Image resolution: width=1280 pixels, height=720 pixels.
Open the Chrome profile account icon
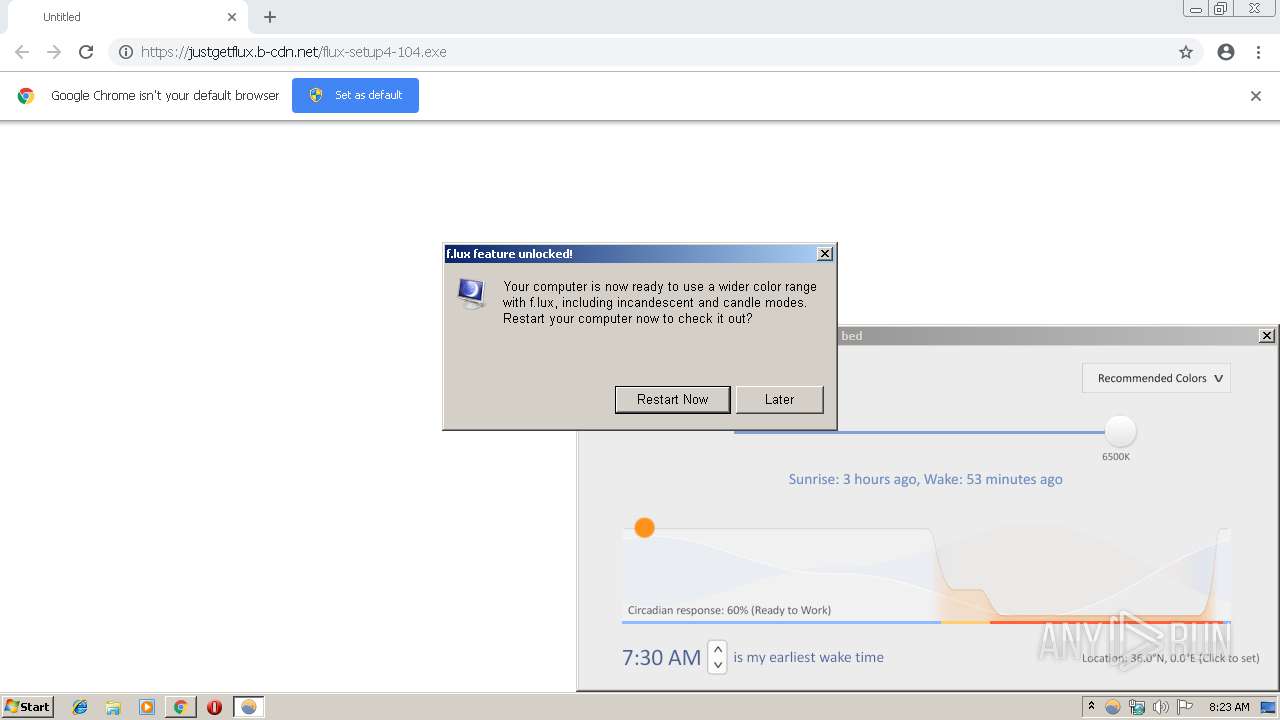tap(1226, 52)
